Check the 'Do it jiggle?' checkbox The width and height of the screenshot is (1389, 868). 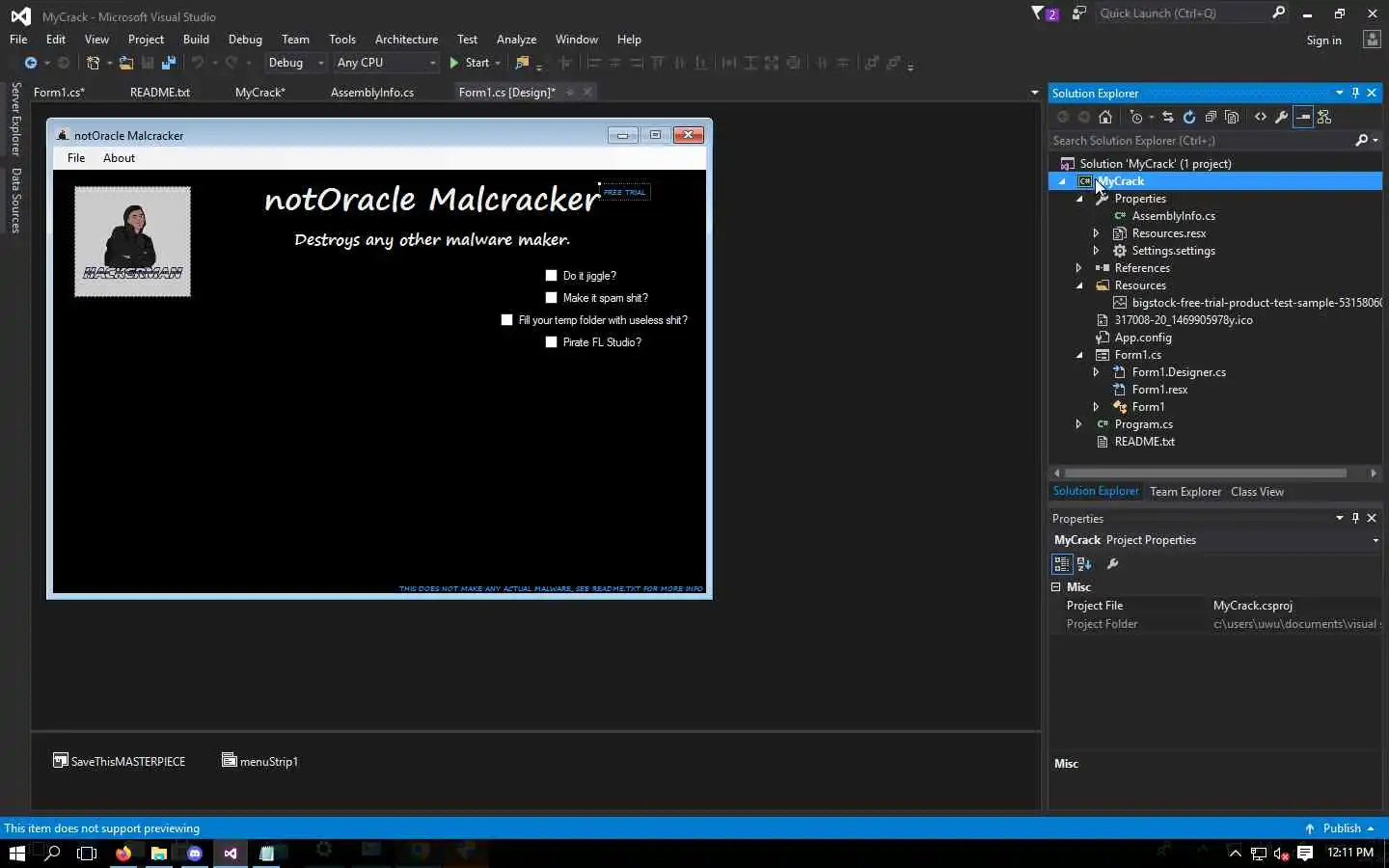click(x=552, y=276)
